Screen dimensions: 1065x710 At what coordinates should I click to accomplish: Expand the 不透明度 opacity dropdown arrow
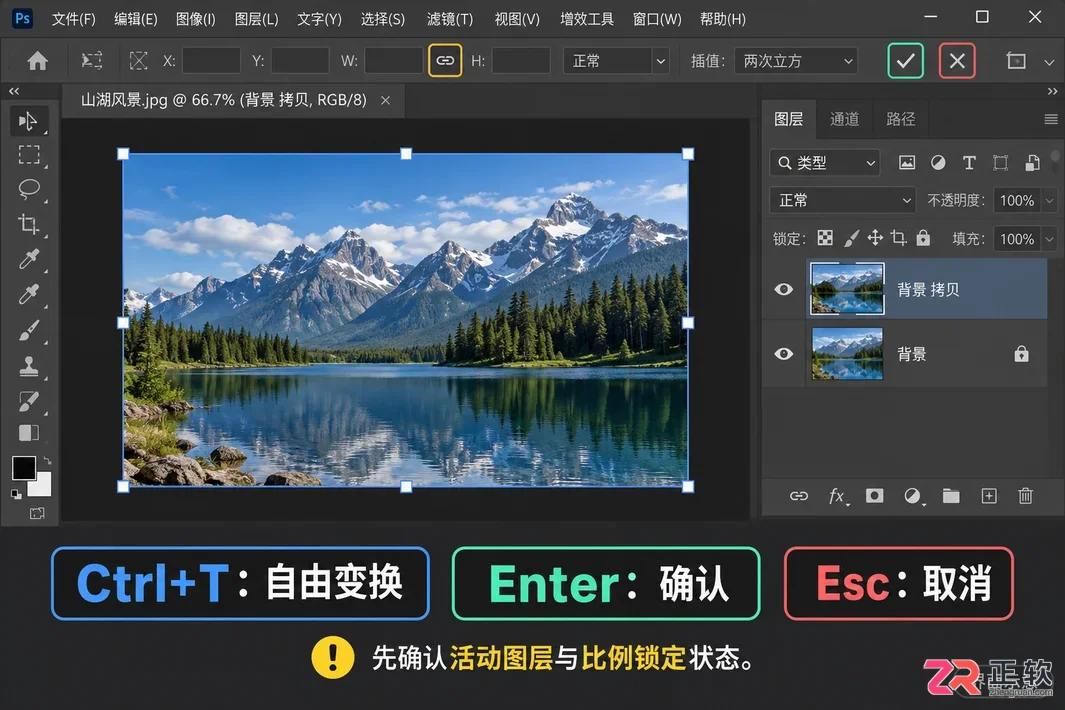point(1049,200)
